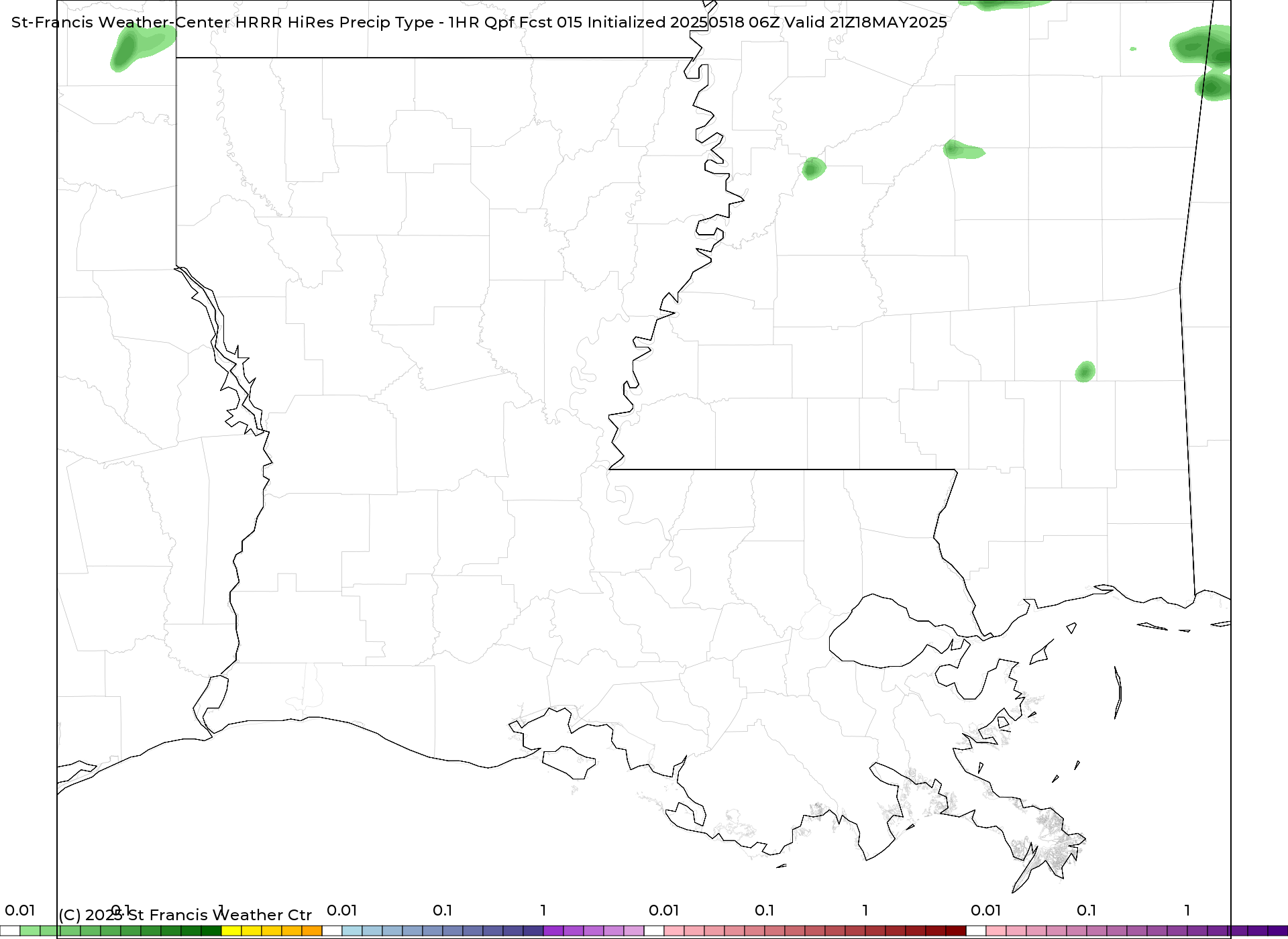The image size is (1288, 939).
Task: Click '1HR Qpf Fcst 015' in the header
Action: click(x=515, y=22)
